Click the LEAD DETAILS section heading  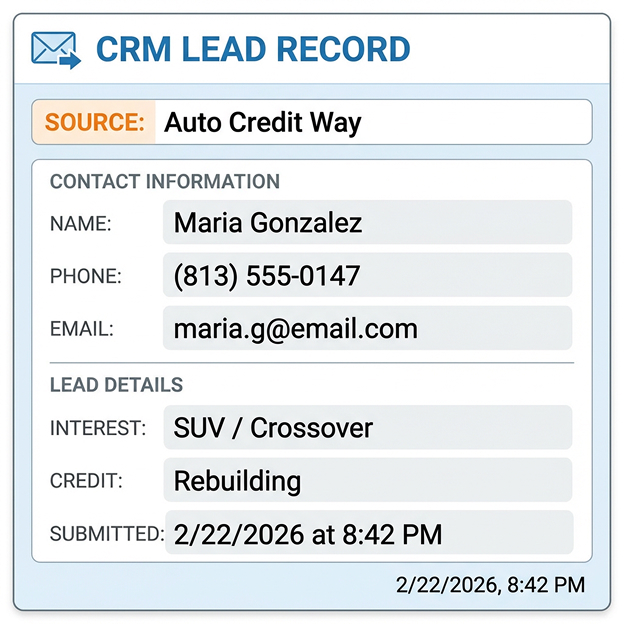click(117, 385)
